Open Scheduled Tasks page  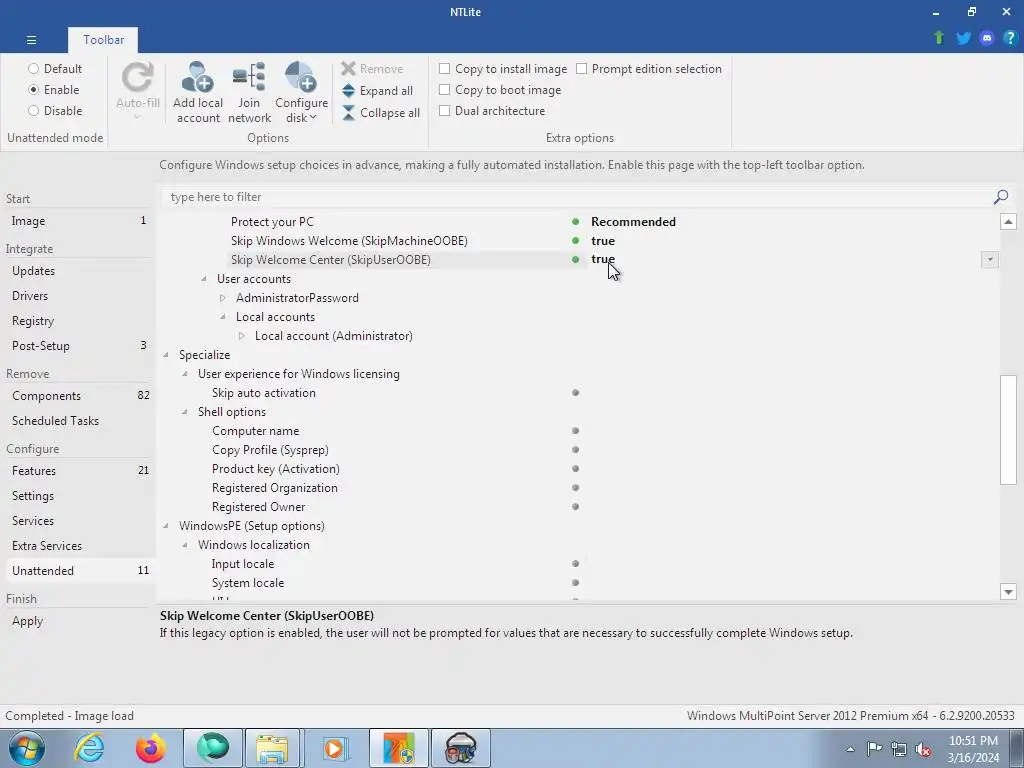coord(79,421)
